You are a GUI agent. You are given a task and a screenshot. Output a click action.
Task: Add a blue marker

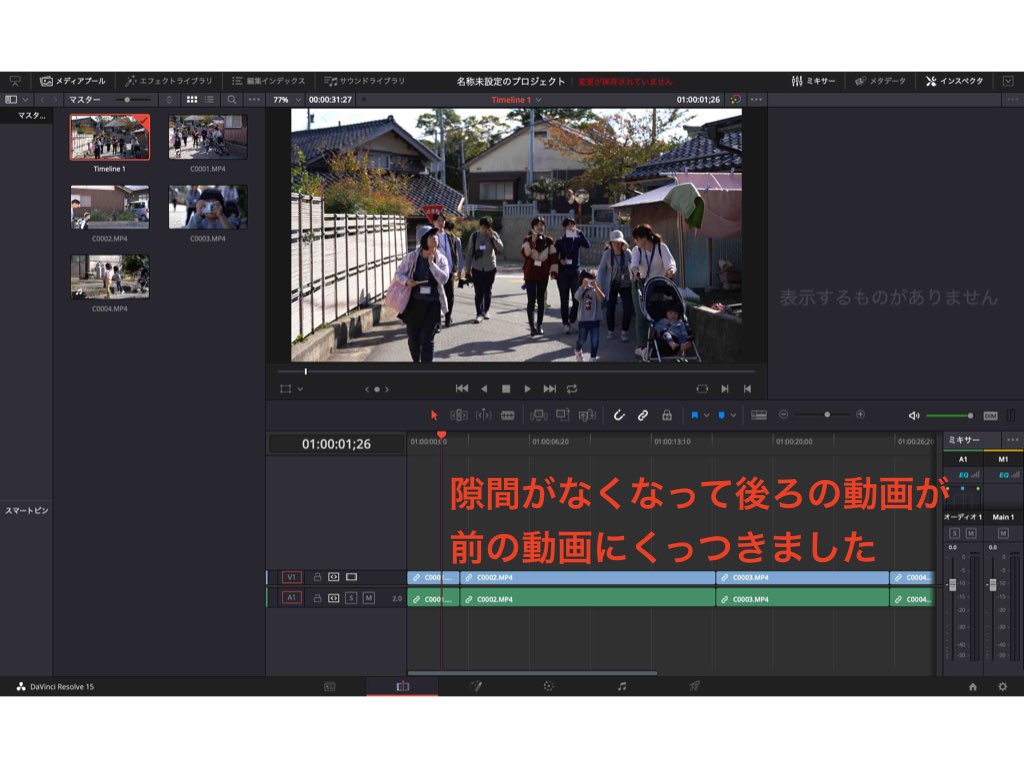pyautogui.click(x=721, y=415)
